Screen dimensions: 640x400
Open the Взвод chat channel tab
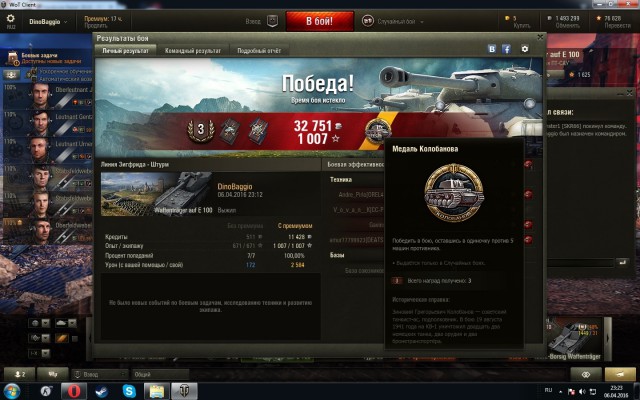(x=100, y=374)
